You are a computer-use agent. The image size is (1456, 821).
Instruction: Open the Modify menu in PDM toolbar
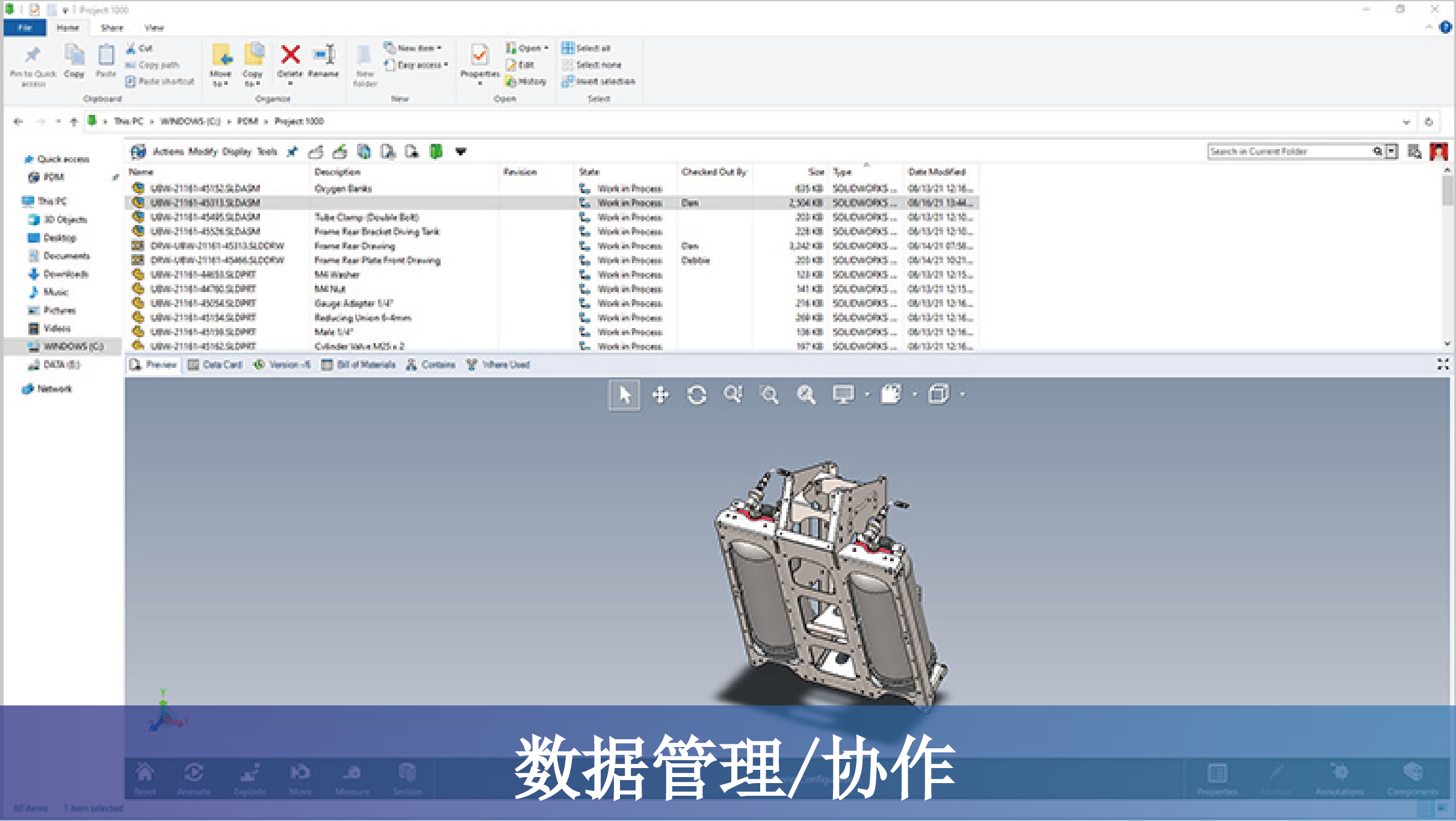click(202, 152)
